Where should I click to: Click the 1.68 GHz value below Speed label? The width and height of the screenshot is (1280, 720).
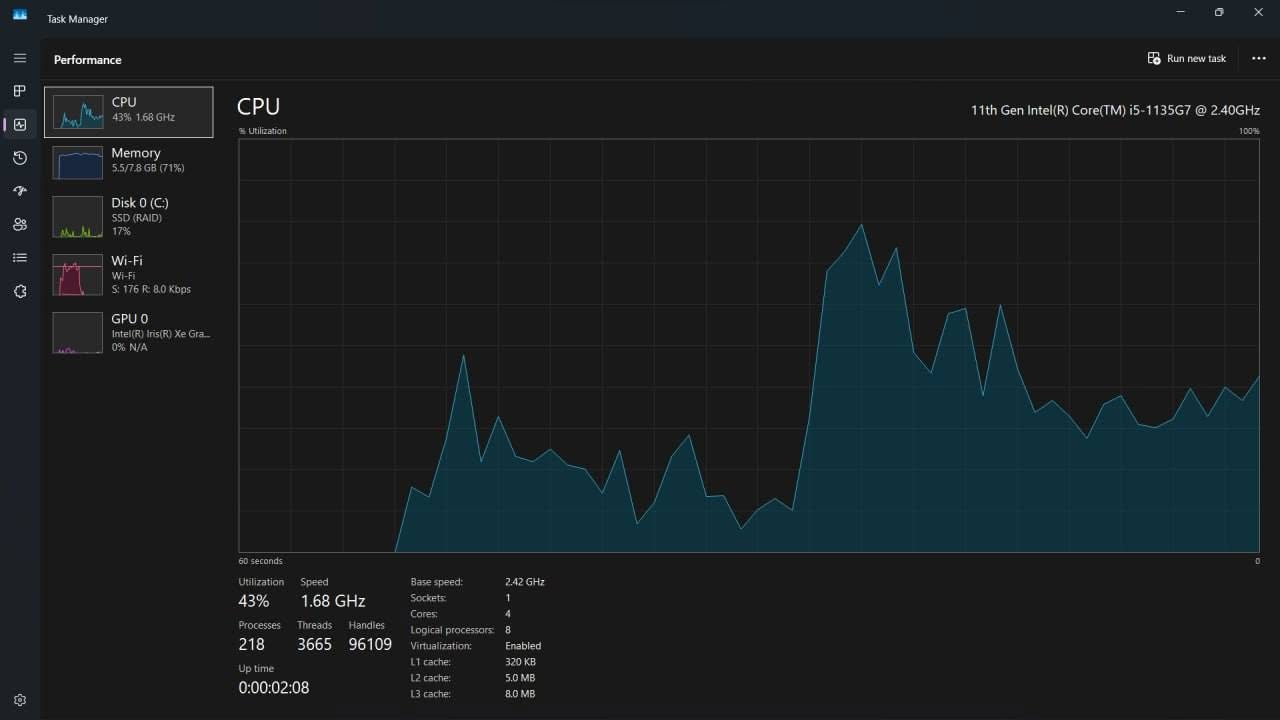point(333,601)
